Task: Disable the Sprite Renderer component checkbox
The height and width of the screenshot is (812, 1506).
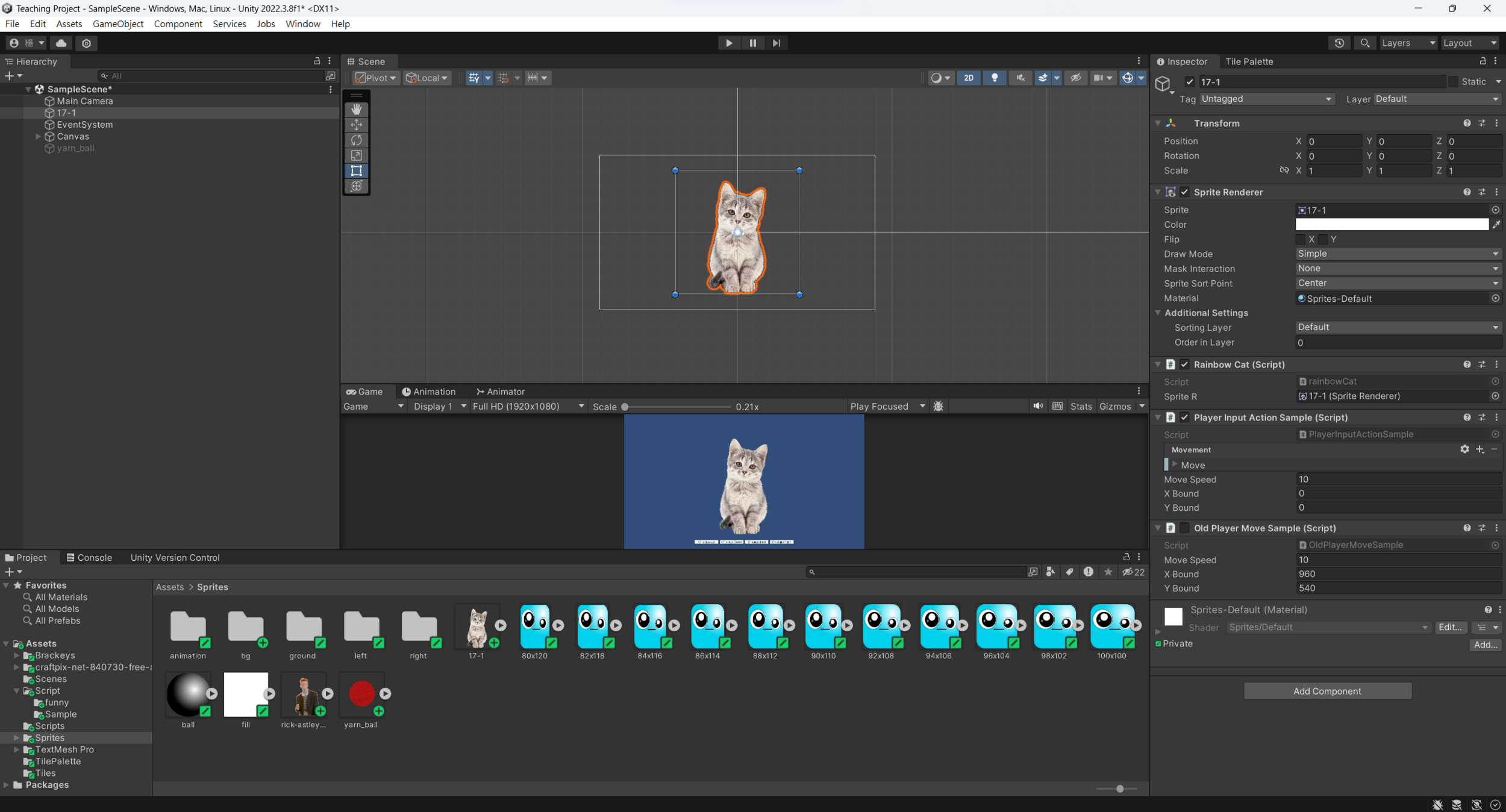Action: coord(1184,192)
